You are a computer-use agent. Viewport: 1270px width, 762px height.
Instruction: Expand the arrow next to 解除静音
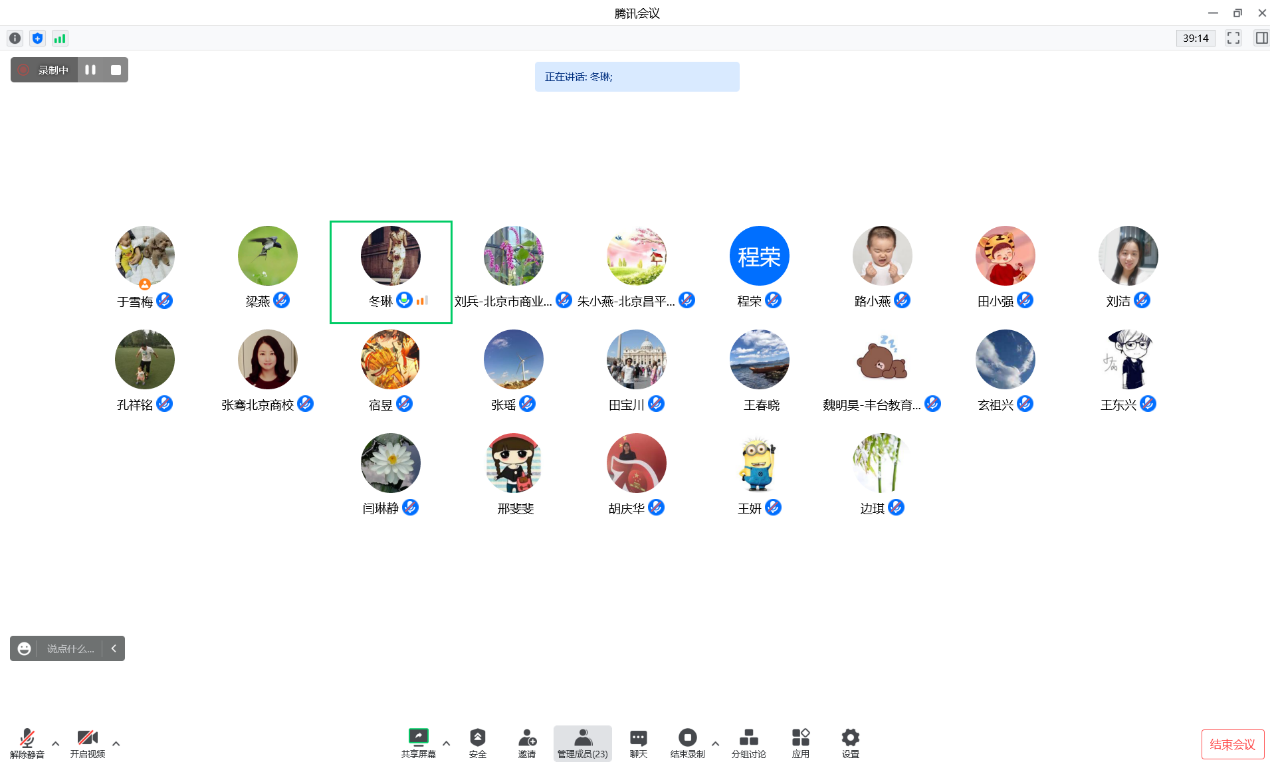point(55,743)
